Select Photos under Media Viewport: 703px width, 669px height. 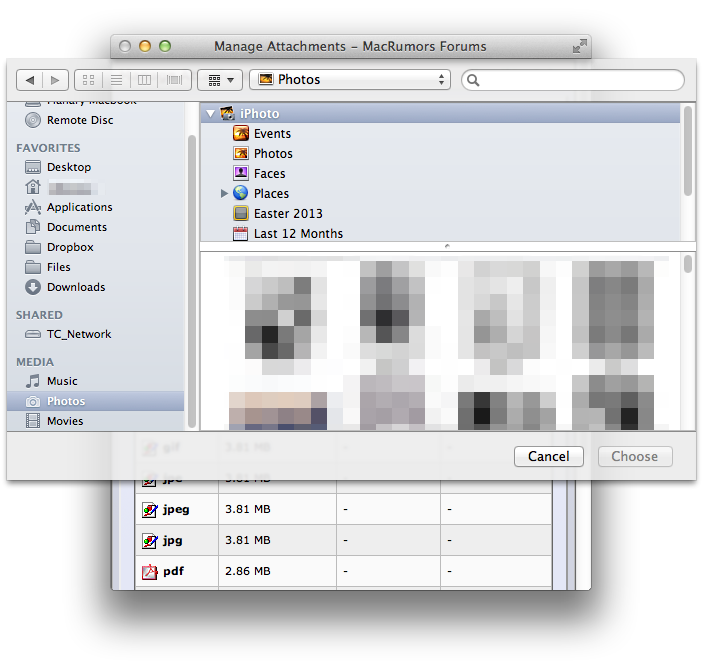(x=95, y=401)
